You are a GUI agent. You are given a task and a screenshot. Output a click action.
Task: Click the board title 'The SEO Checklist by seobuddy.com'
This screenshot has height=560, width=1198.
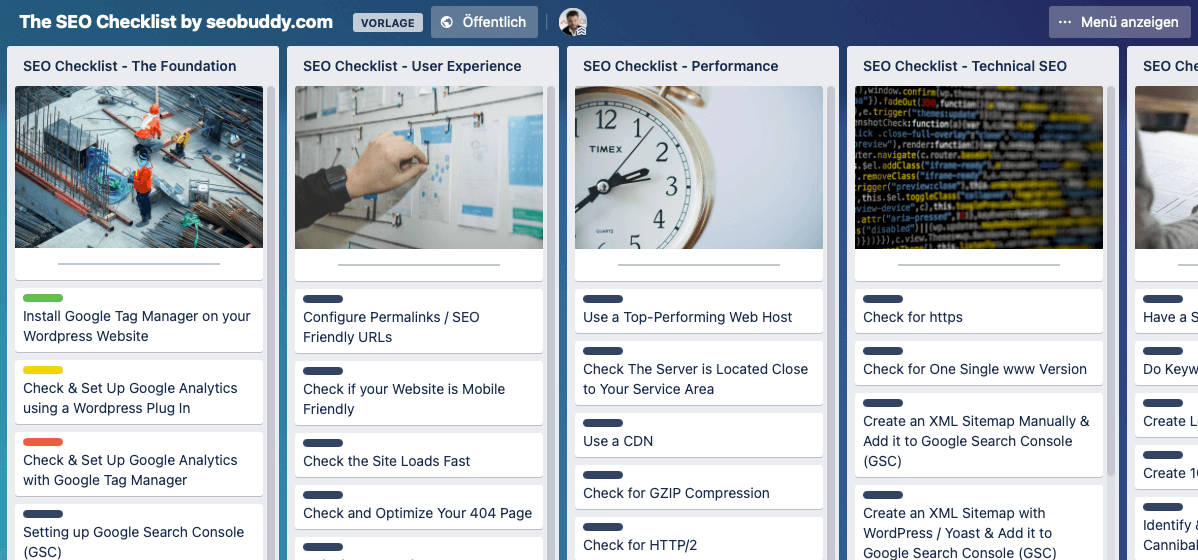pos(176,22)
